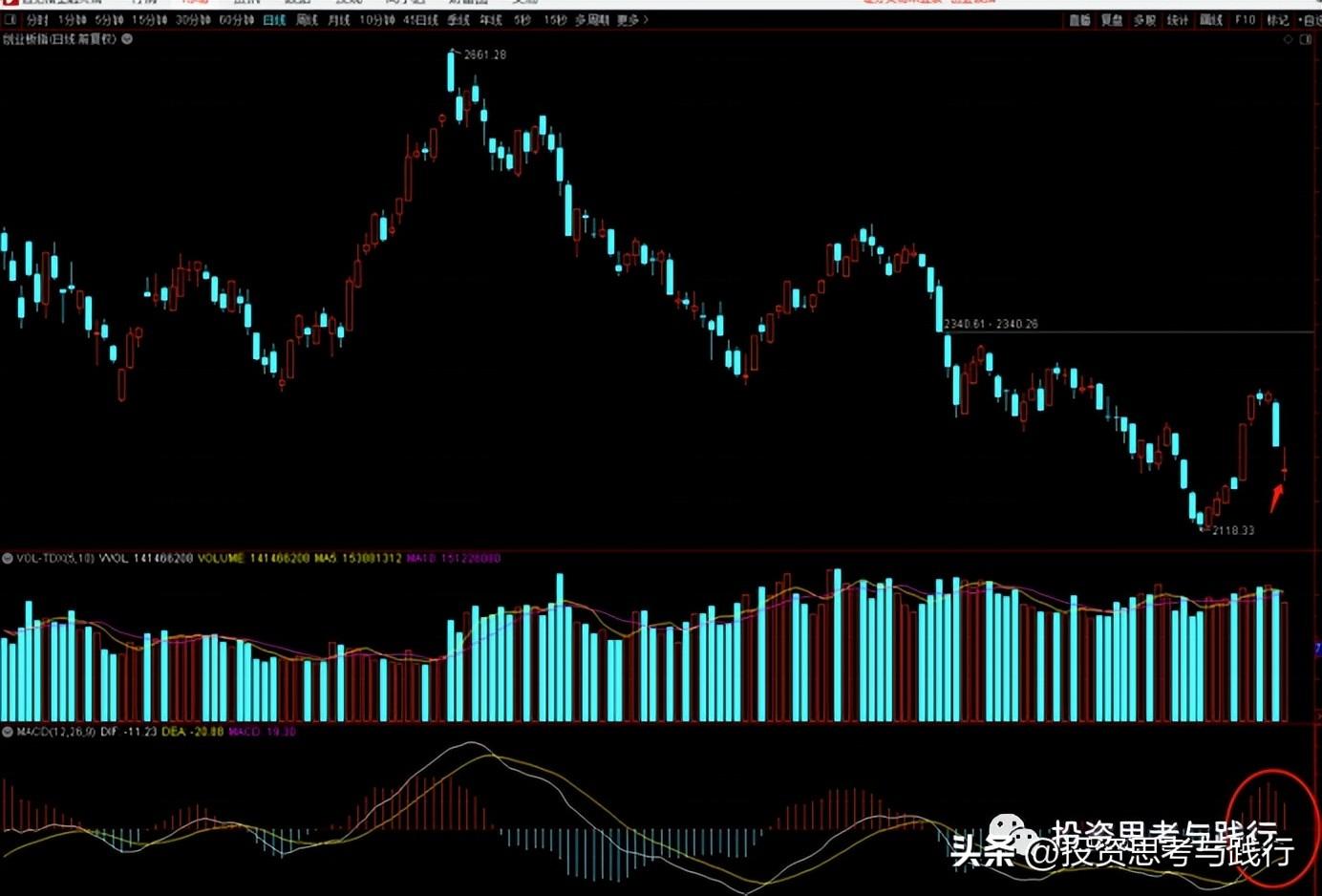1322x896 pixels.
Task: Expand the MACD indicator settings icon
Action: pyautogui.click(x=8, y=732)
